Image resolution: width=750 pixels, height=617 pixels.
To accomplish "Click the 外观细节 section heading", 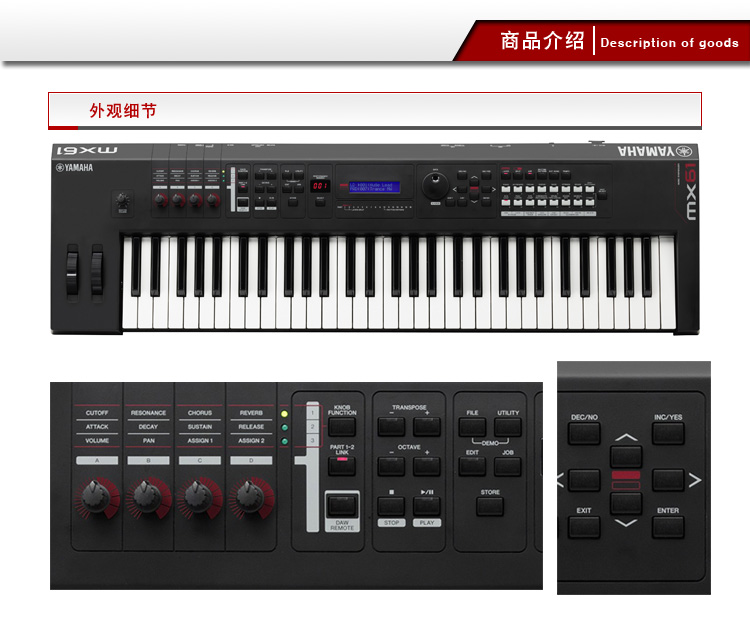I will [x=122, y=110].
